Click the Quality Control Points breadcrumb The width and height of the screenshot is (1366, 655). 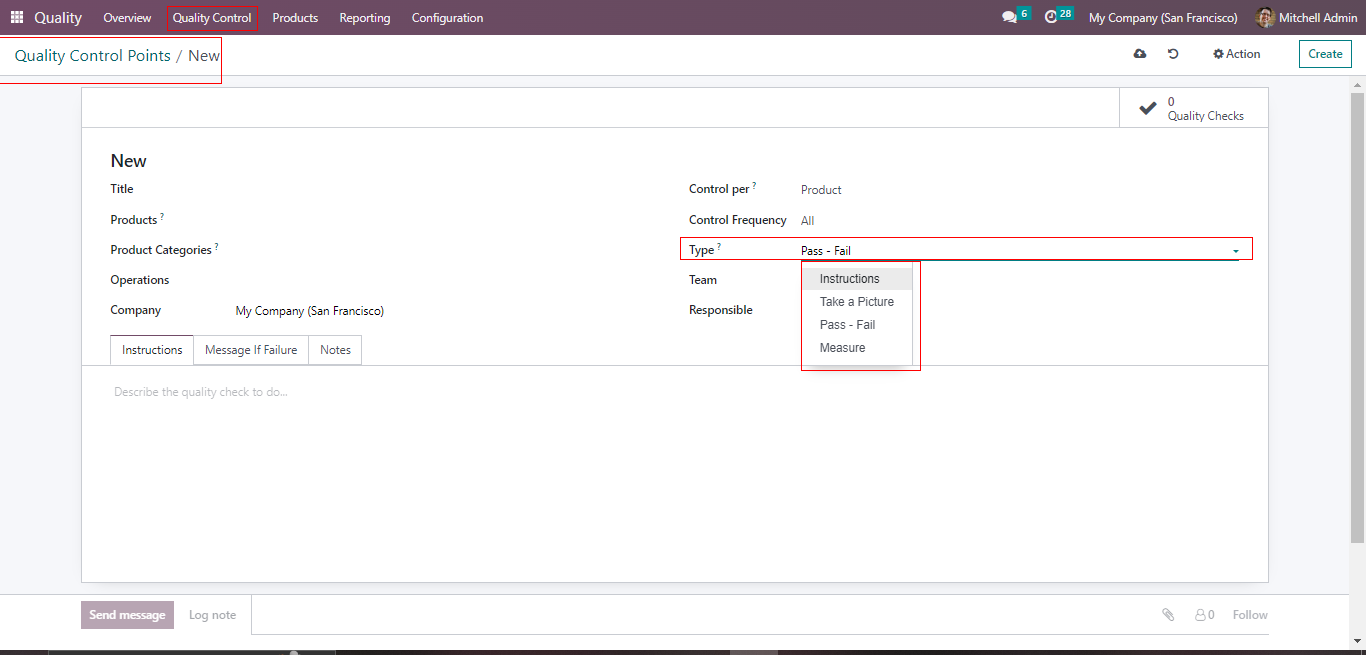(92, 56)
